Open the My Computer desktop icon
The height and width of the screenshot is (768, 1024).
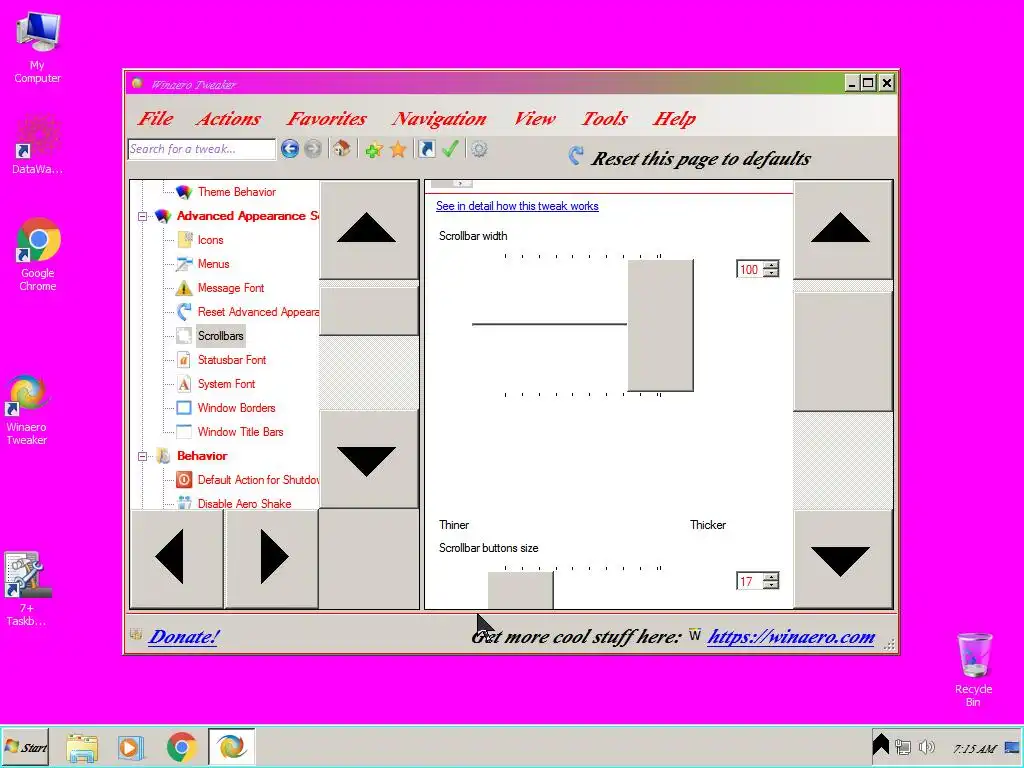[37, 47]
